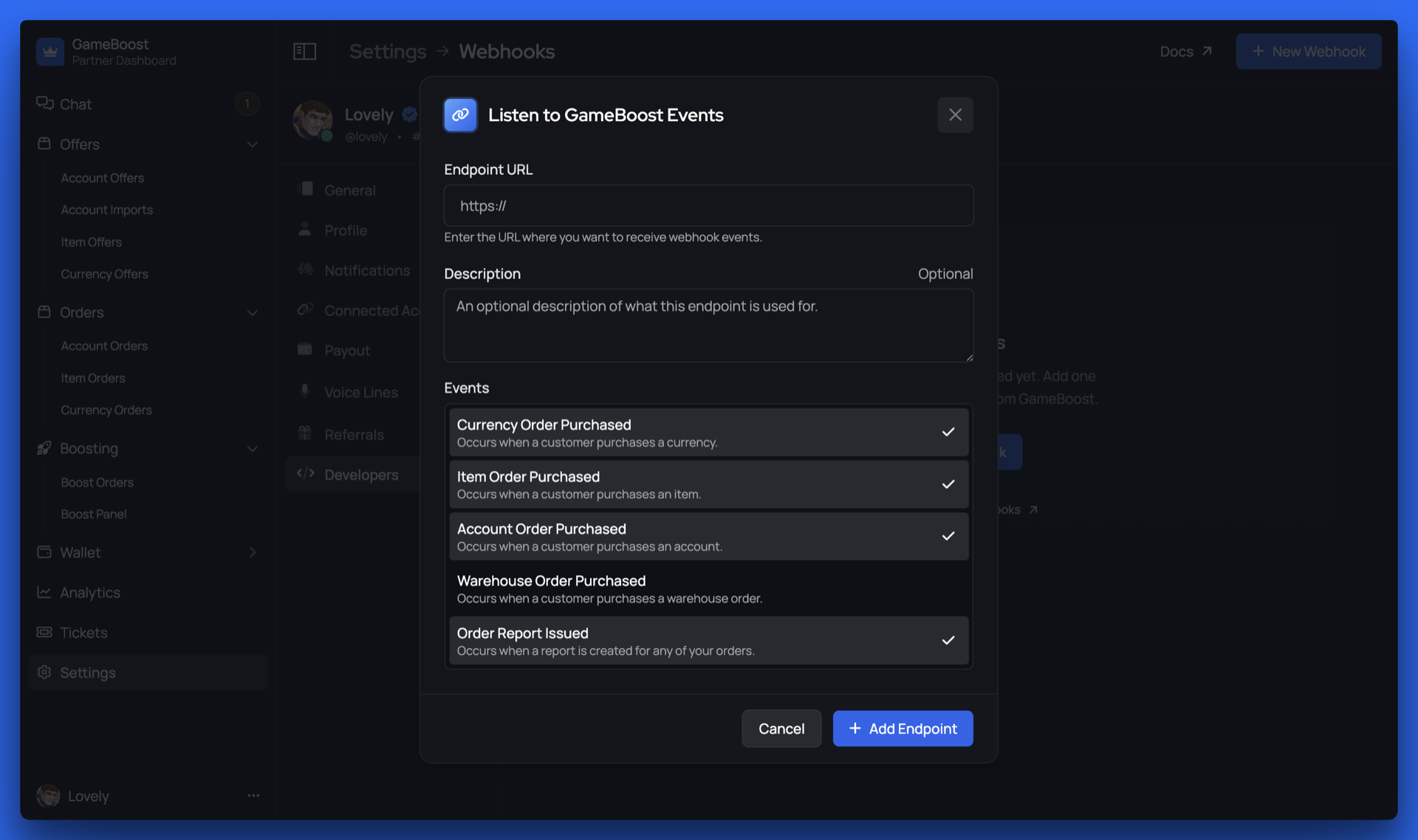Click the Analytics chart icon

point(44,592)
